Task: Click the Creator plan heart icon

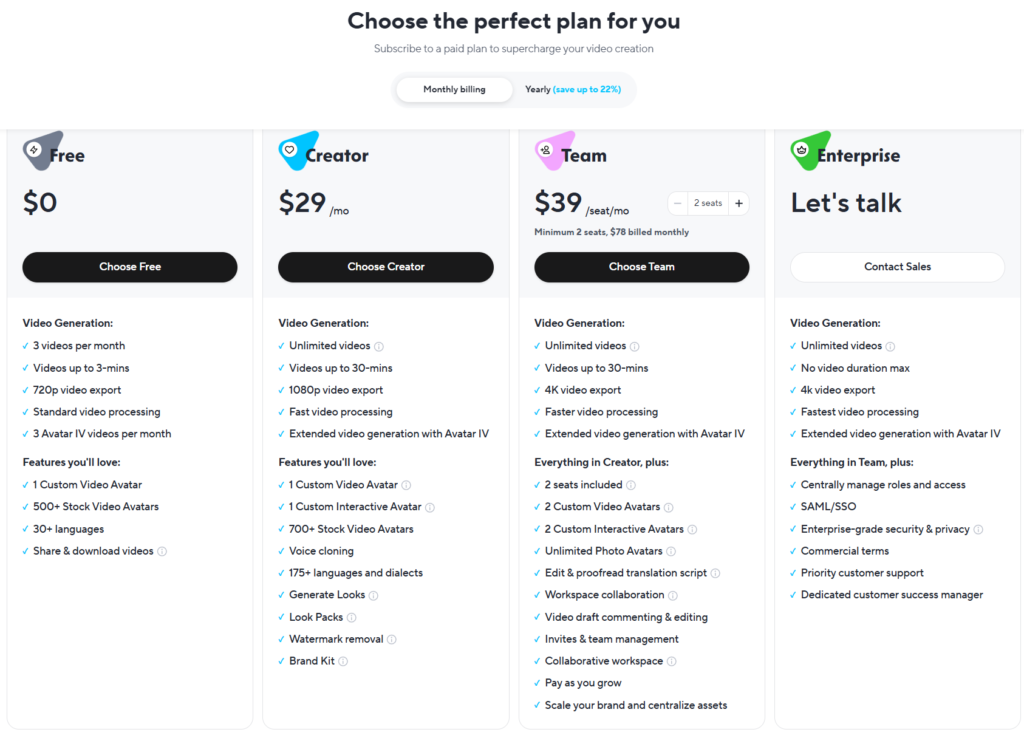Action: [x=290, y=150]
